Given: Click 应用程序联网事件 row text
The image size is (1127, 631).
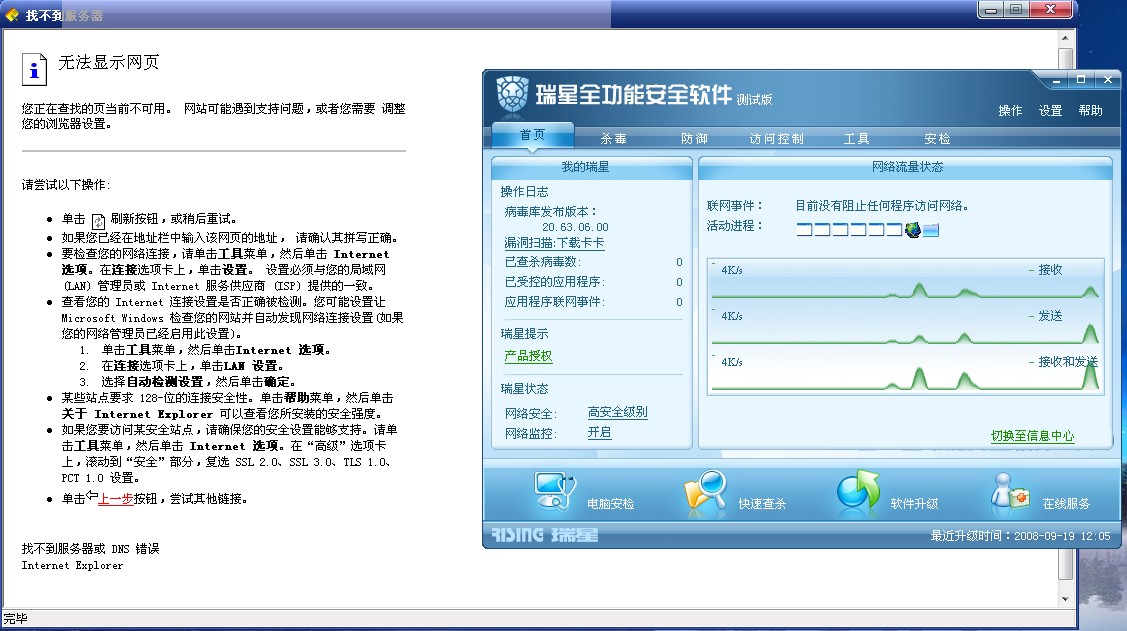Looking at the screenshot, I should [555, 302].
